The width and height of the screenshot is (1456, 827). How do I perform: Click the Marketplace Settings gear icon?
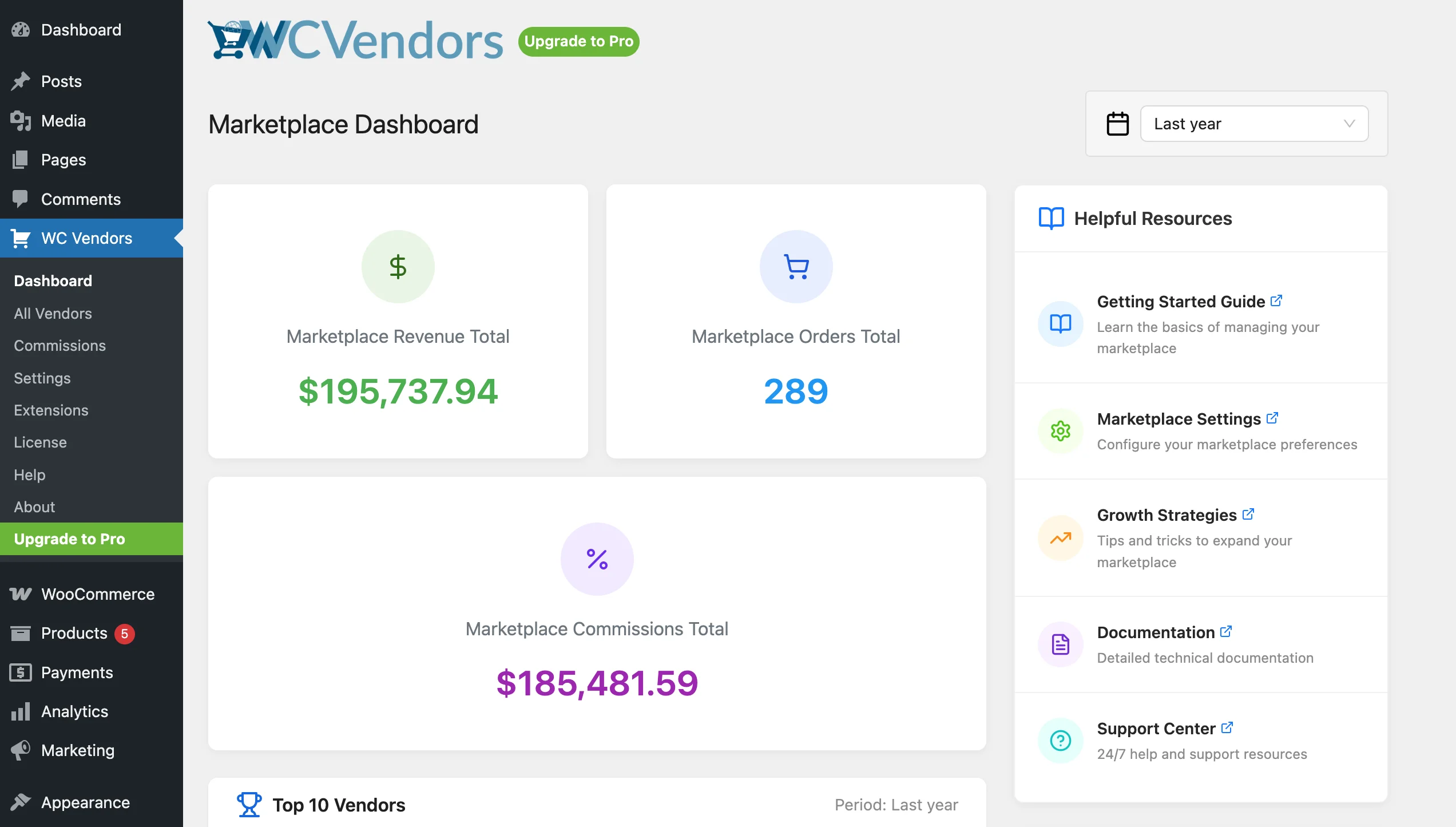[x=1060, y=431]
